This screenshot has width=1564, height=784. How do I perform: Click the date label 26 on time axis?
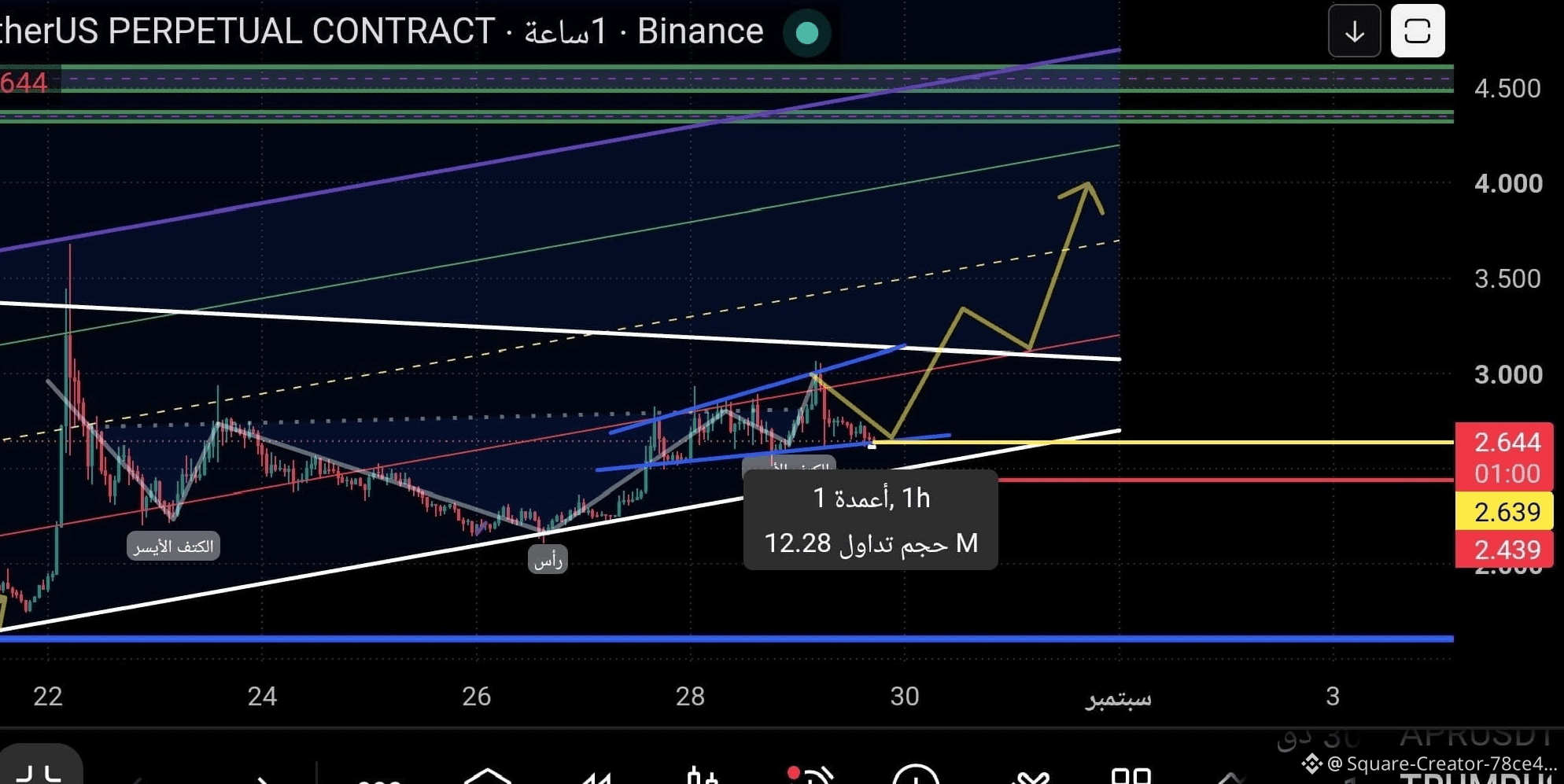click(x=477, y=696)
